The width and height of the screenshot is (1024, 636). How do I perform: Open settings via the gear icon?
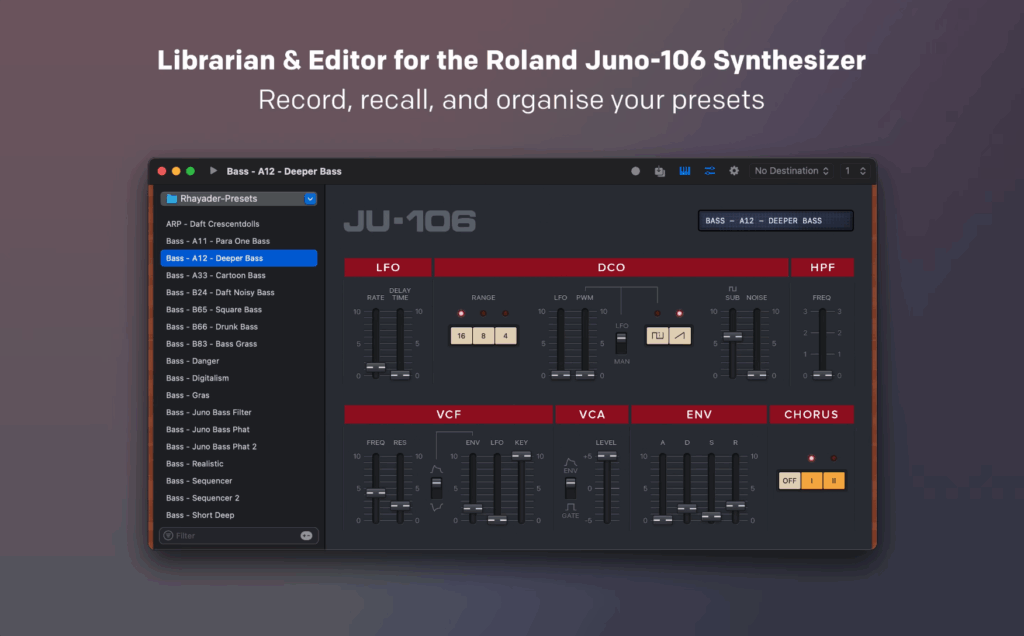pyautogui.click(x=735, y=171)
